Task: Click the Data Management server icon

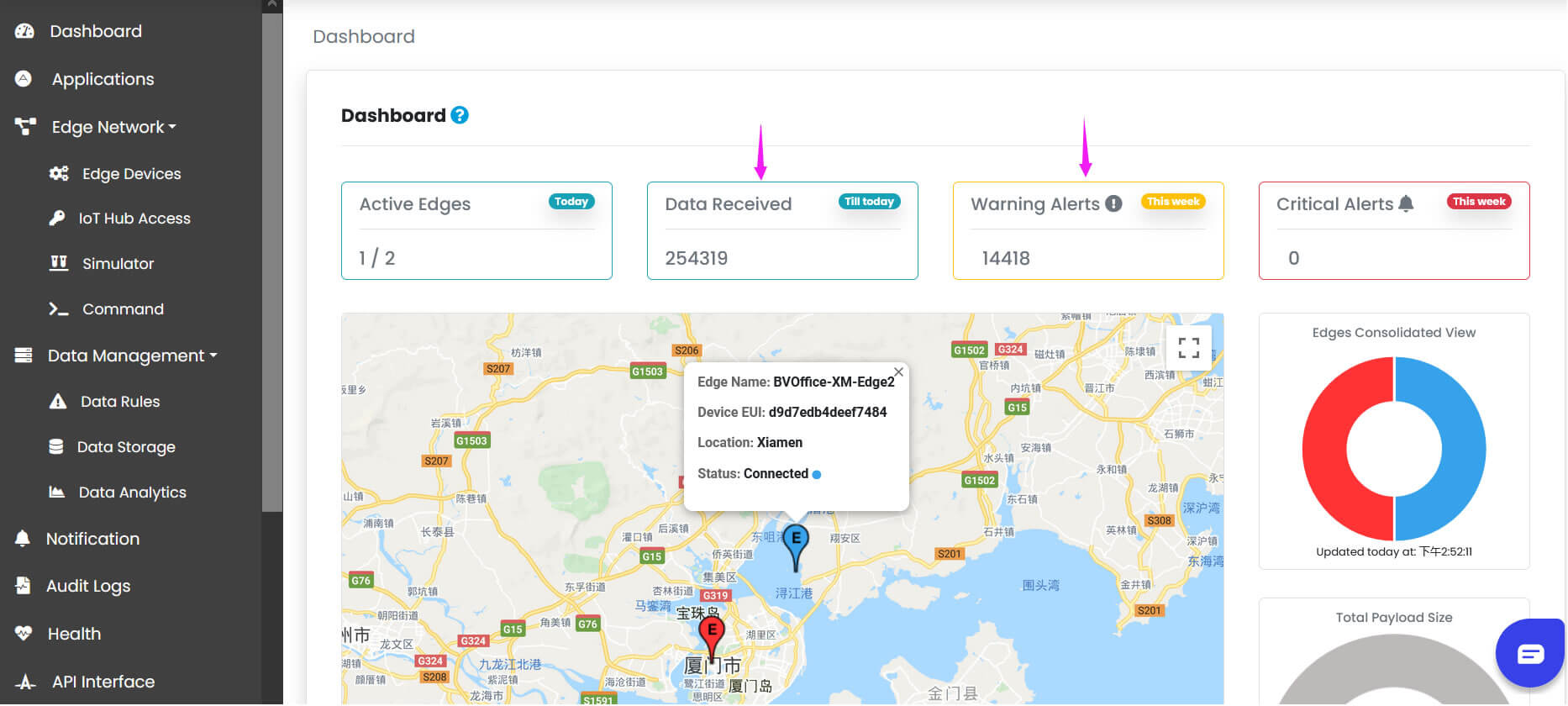Action: point(24,356)
